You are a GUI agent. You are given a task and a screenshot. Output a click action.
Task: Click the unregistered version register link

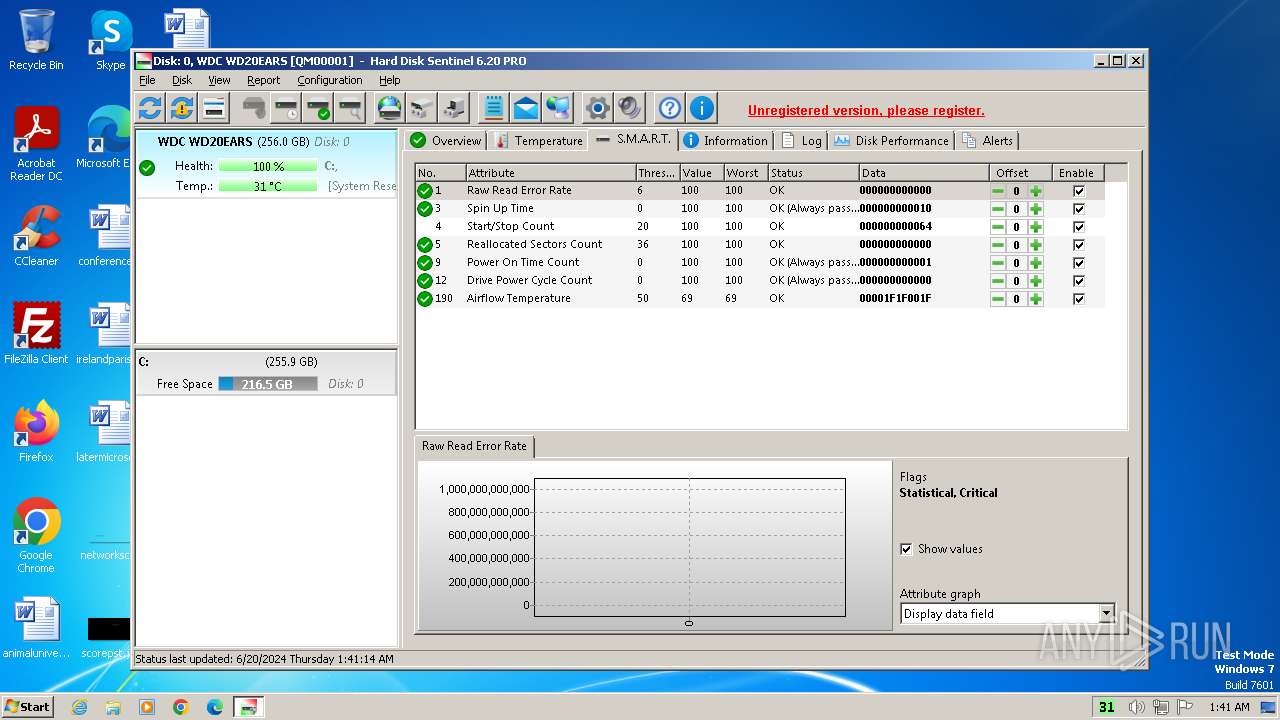tap(866, 111)
